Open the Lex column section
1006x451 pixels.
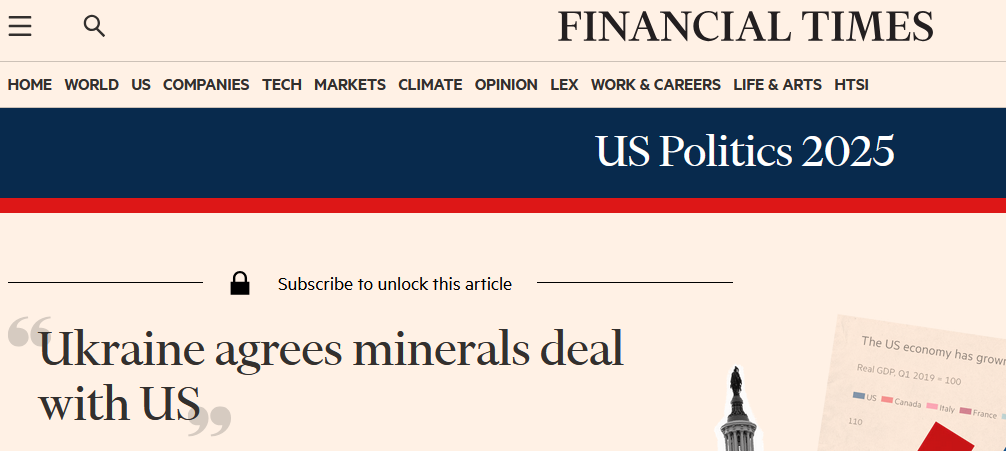(564, 85)
